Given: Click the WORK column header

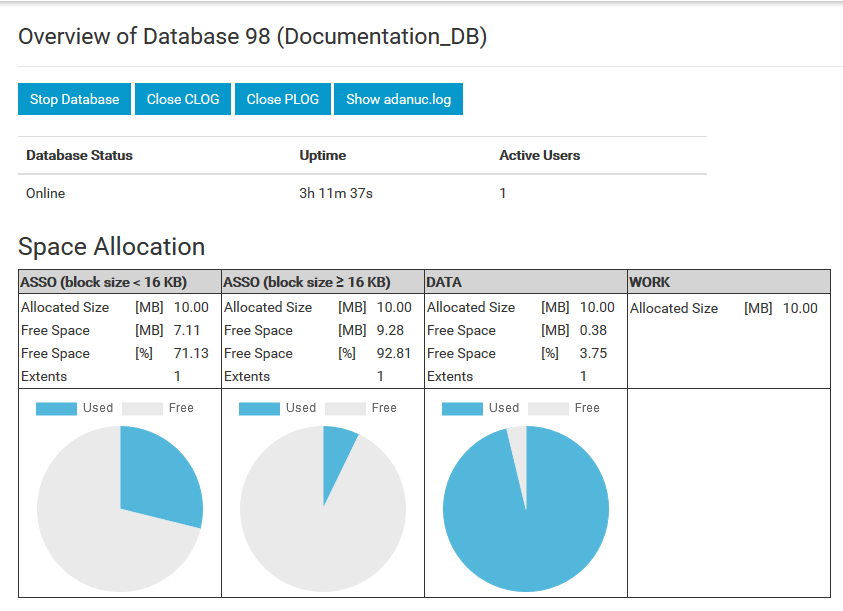Looking at the screenshot, I should point(650,283).
